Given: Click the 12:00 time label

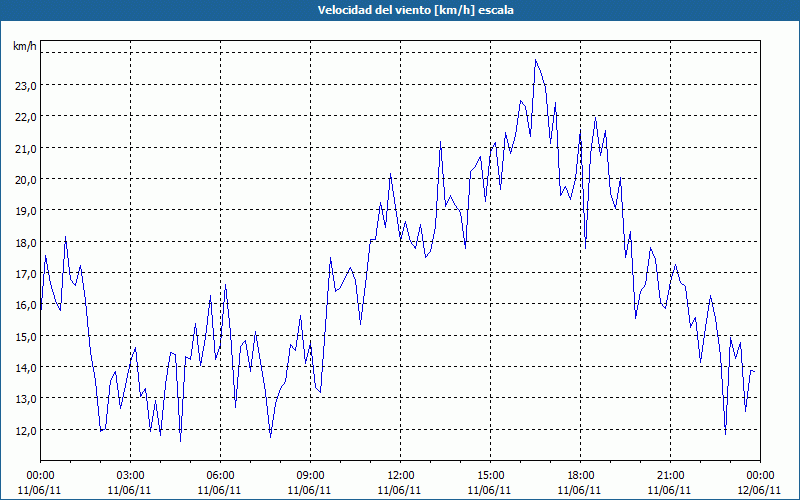Looking at the screenshot, I should [x=401, y=476].
